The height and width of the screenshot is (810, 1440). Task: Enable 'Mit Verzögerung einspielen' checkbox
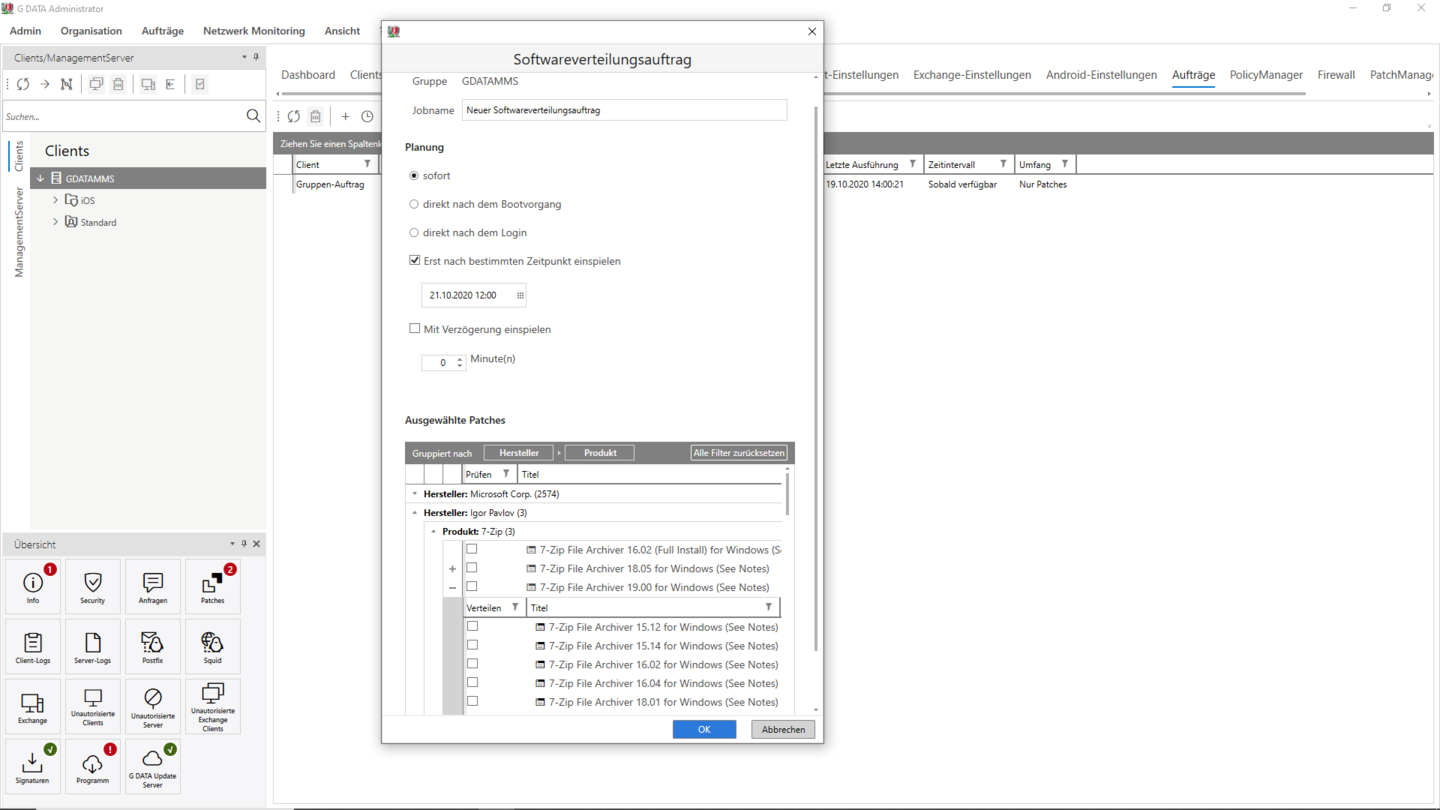tap(414, 328)
